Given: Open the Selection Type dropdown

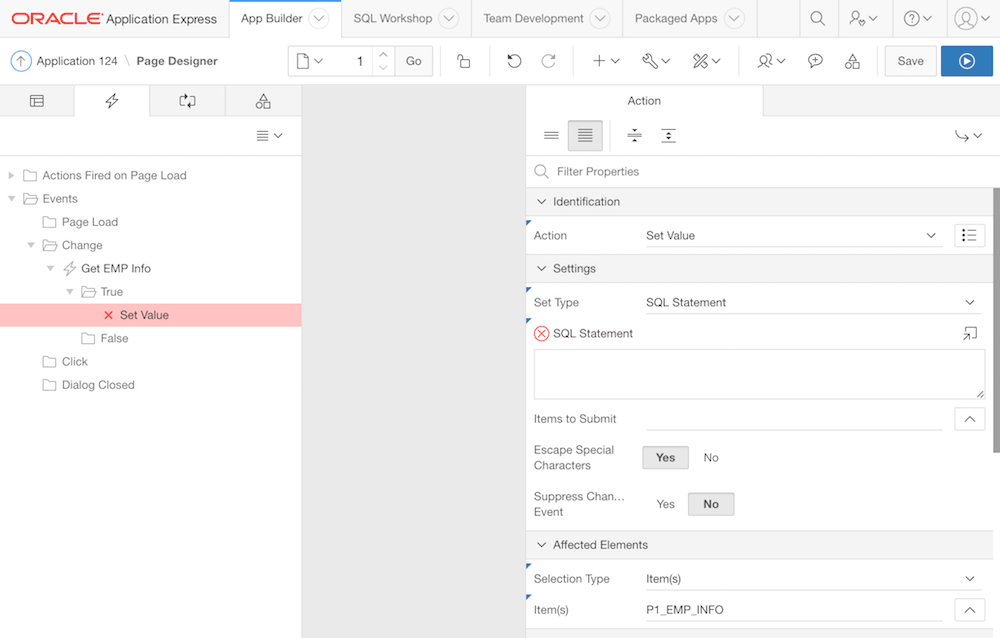Looking at the screenshot, I should pos(810,579).
